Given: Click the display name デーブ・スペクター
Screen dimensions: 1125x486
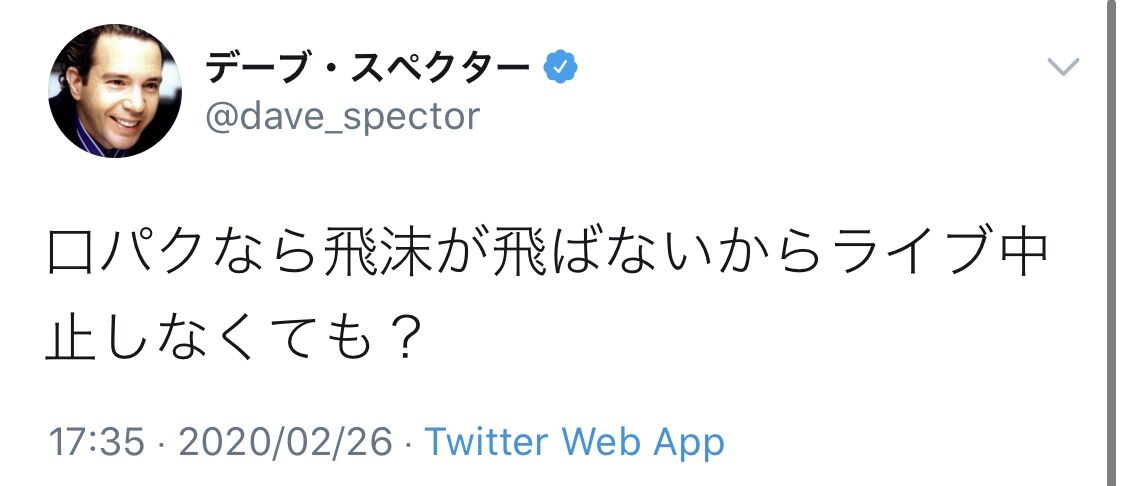Looking at the screenshot, I should tap(367, 68).
